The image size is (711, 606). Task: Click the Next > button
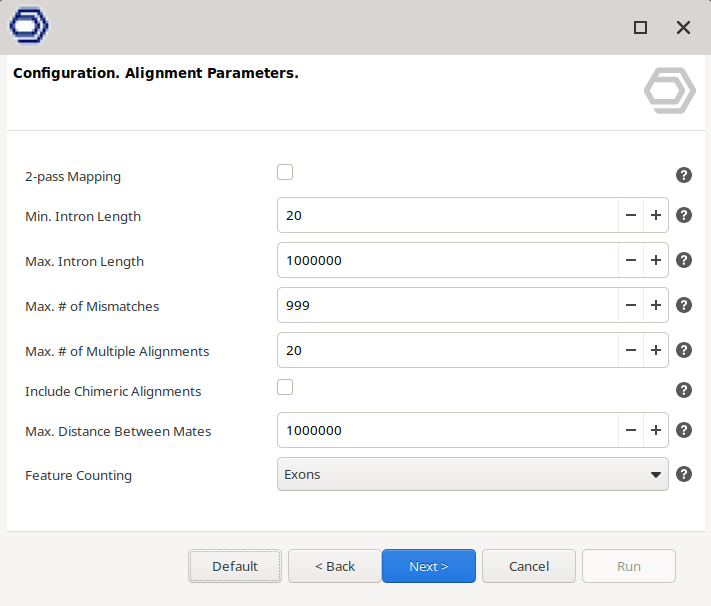428,566
